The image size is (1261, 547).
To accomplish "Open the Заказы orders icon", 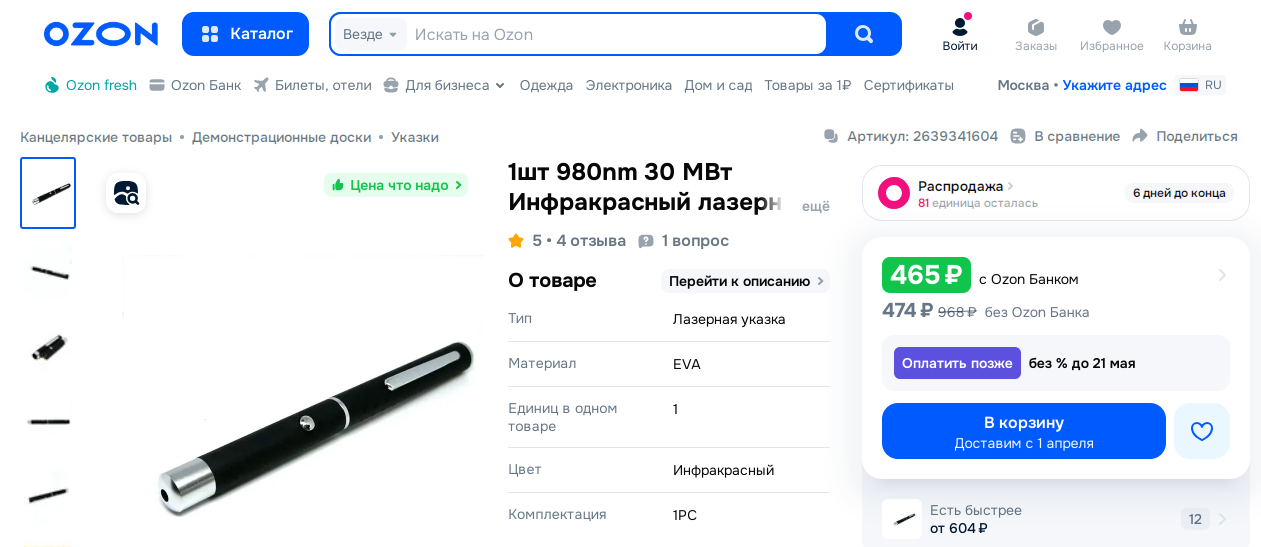I will pos(1036,28).
